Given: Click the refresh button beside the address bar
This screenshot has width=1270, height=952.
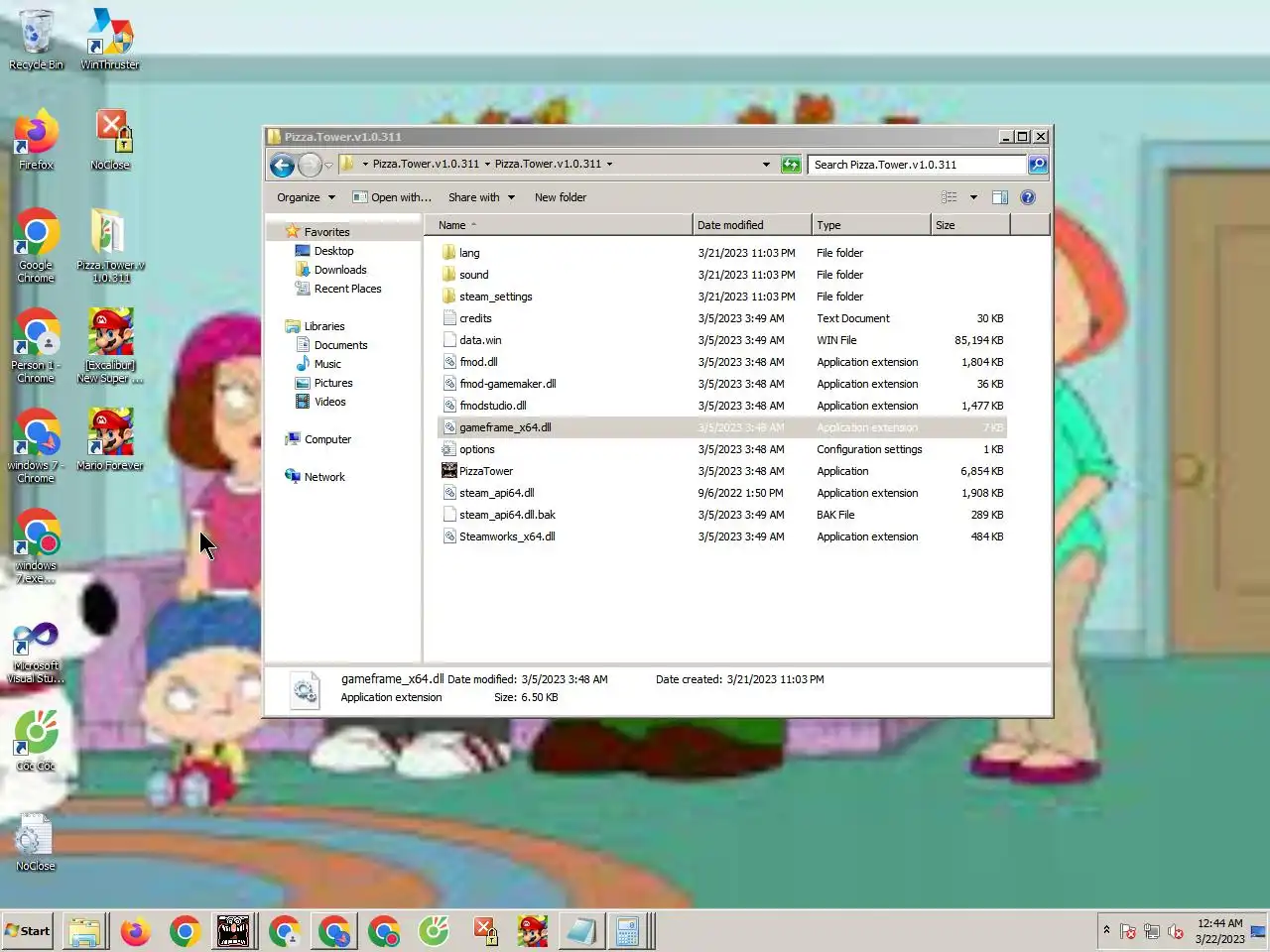Looking at the screenshot, I should tap(791, 165).
